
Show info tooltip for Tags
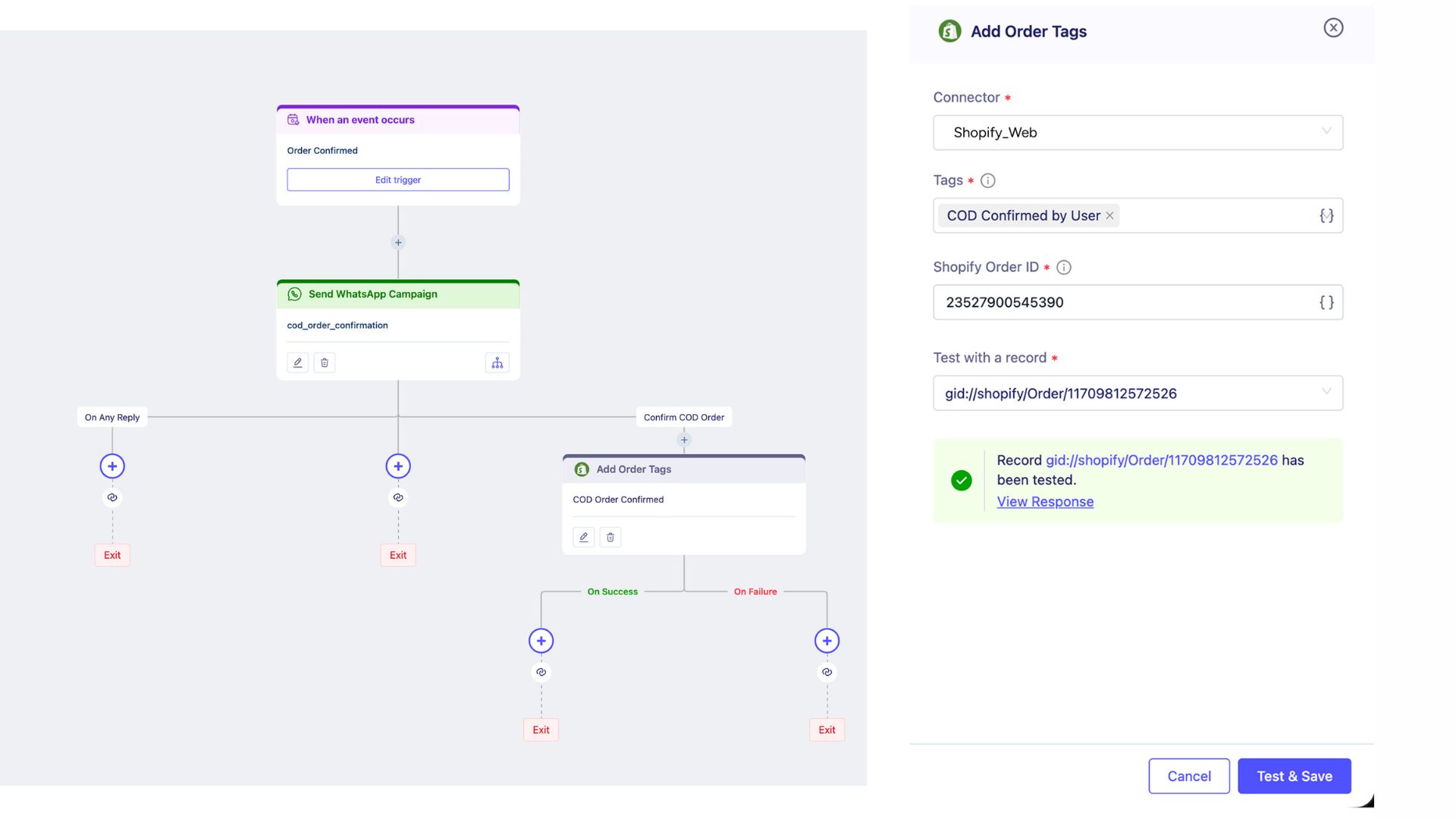[x=987, y=180]
